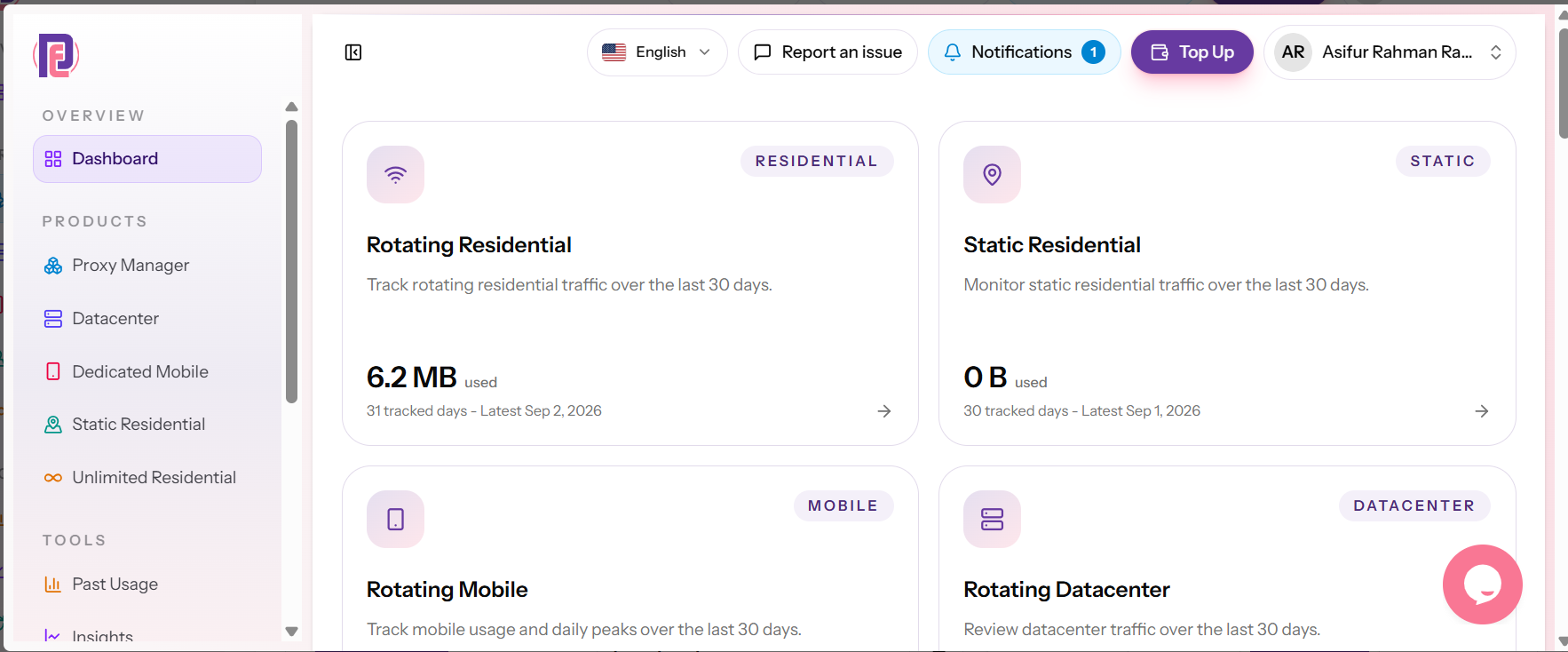The height and width of the screenshot is (652, 1568).
Task: Click the Dashboard grid icon
Action: click(53, 159)
